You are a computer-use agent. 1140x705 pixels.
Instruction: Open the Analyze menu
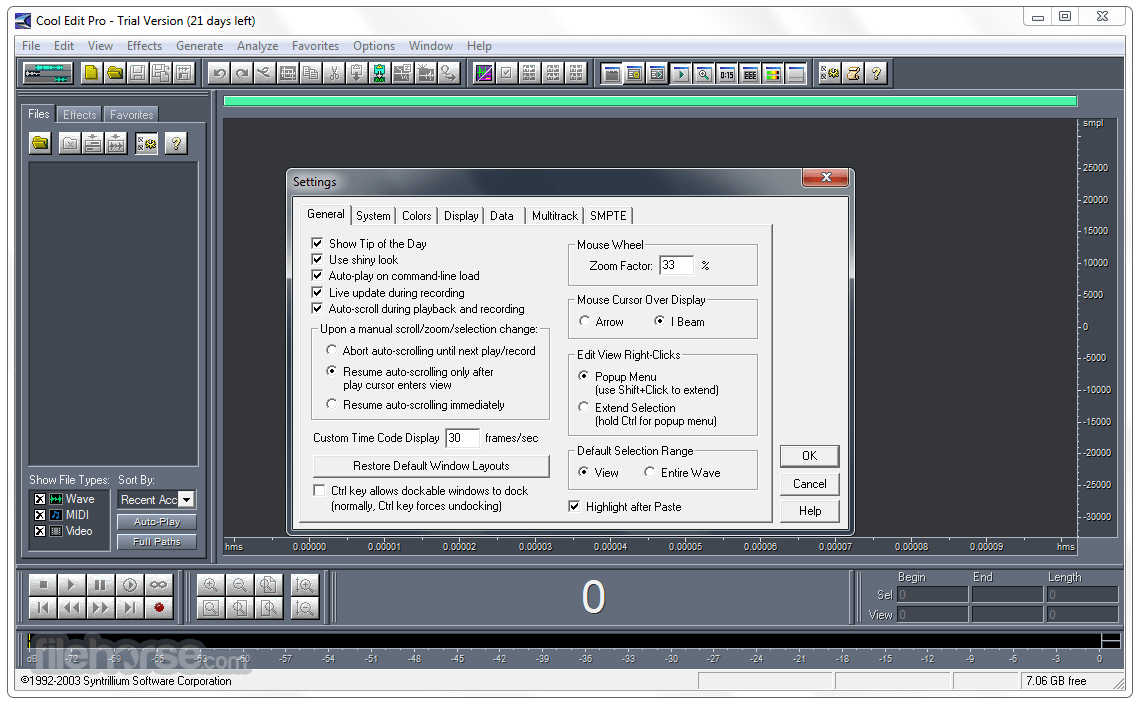click(257, 46)
